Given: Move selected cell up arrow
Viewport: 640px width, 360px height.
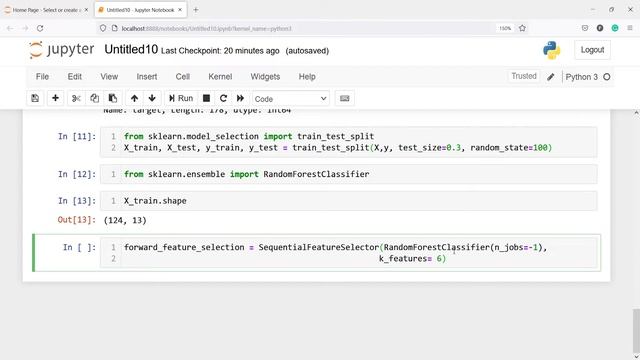Looking at the screenshot, I should (x=134, y=98).
